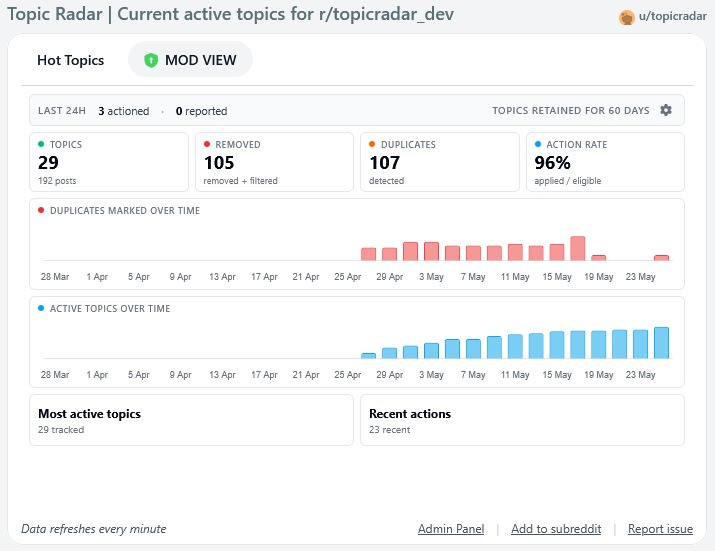Click the 'LAST 24H' label

(x=62, y=110)
